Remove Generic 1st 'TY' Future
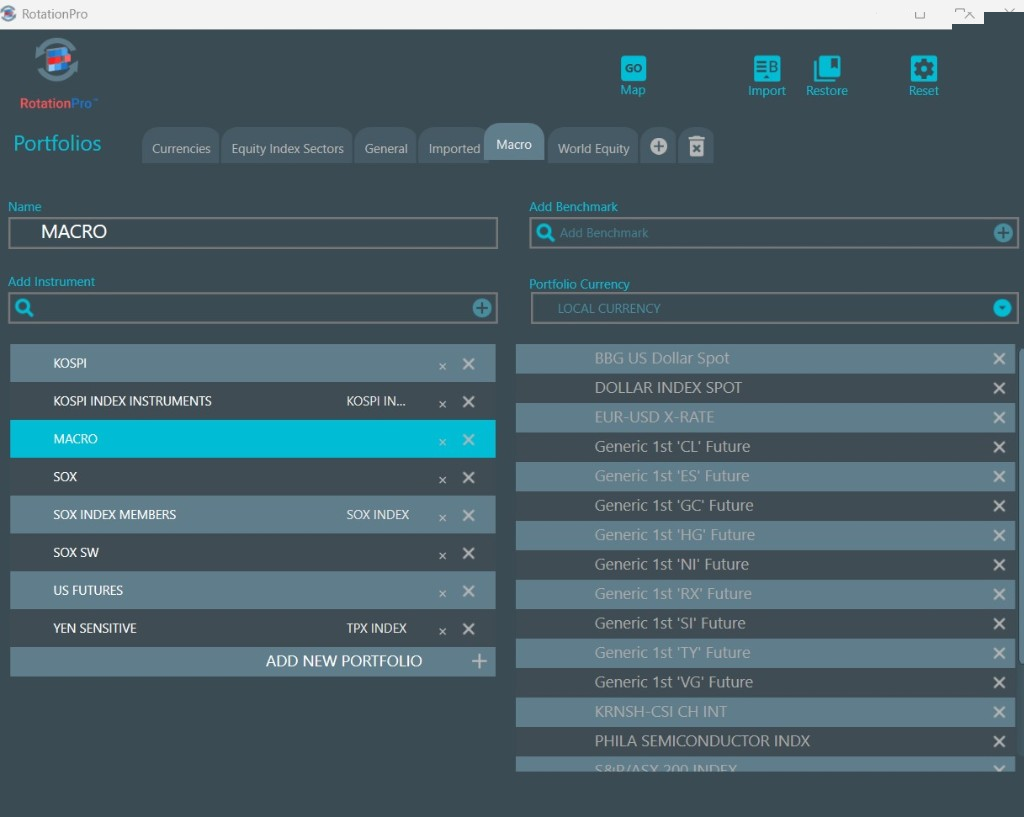 click(x=999, y=652)
